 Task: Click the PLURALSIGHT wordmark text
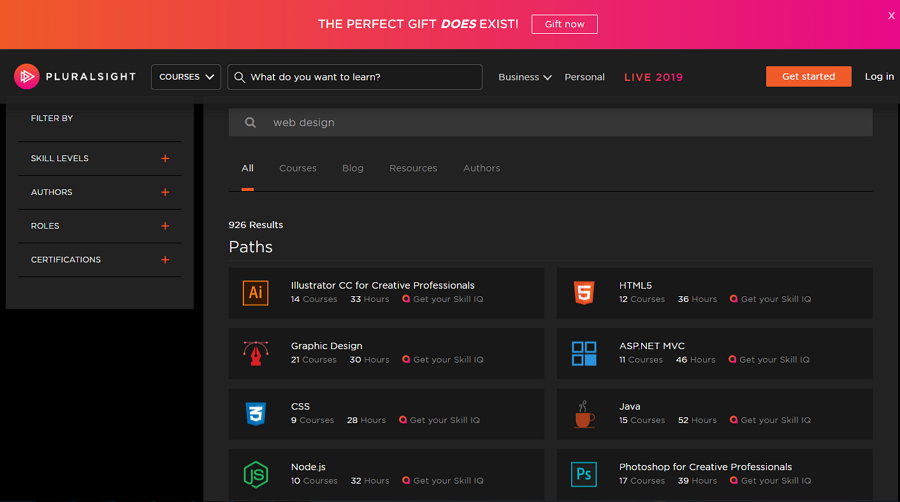(x=91, y=77)
